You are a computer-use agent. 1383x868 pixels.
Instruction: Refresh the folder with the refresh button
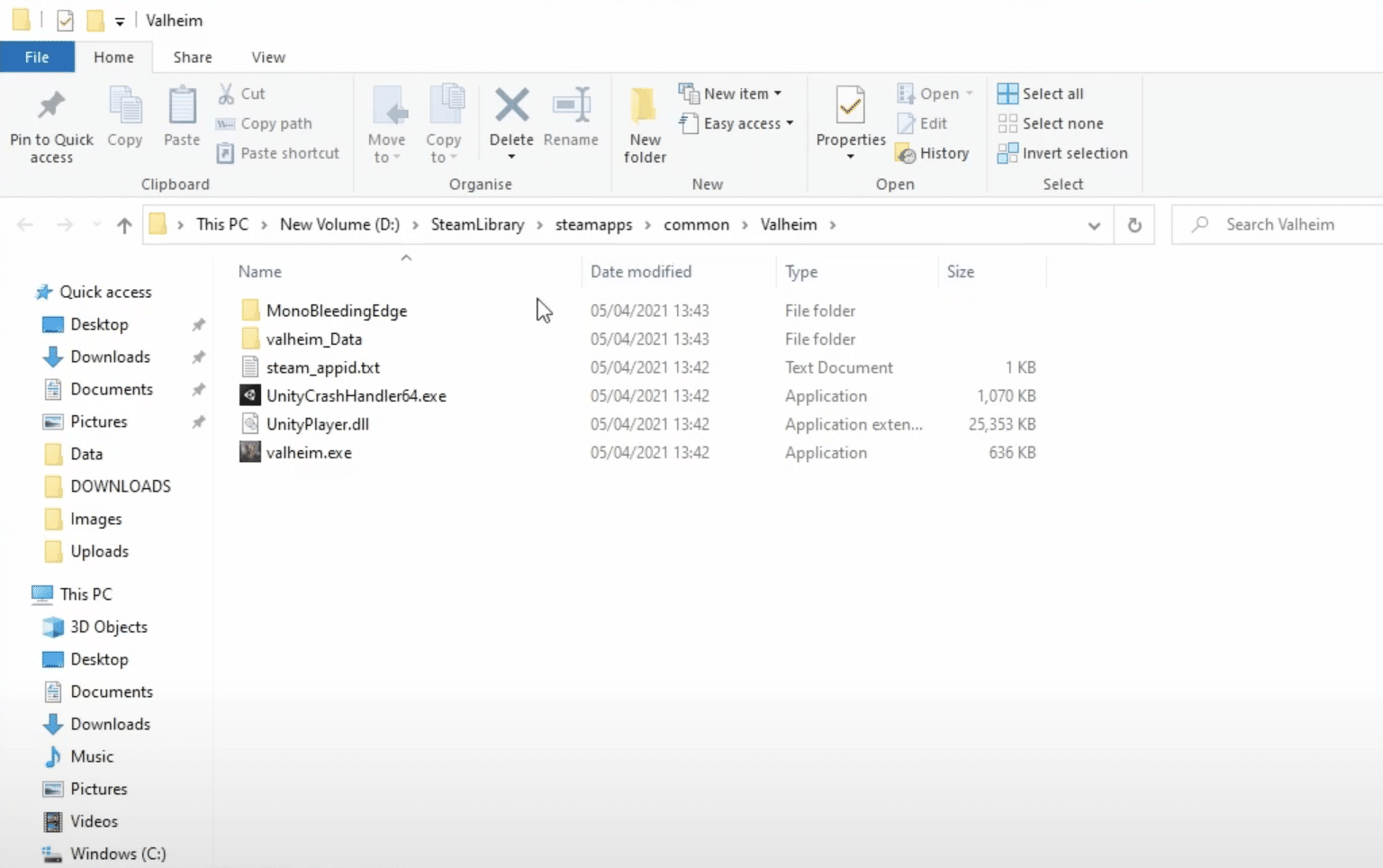point(1134,225)
